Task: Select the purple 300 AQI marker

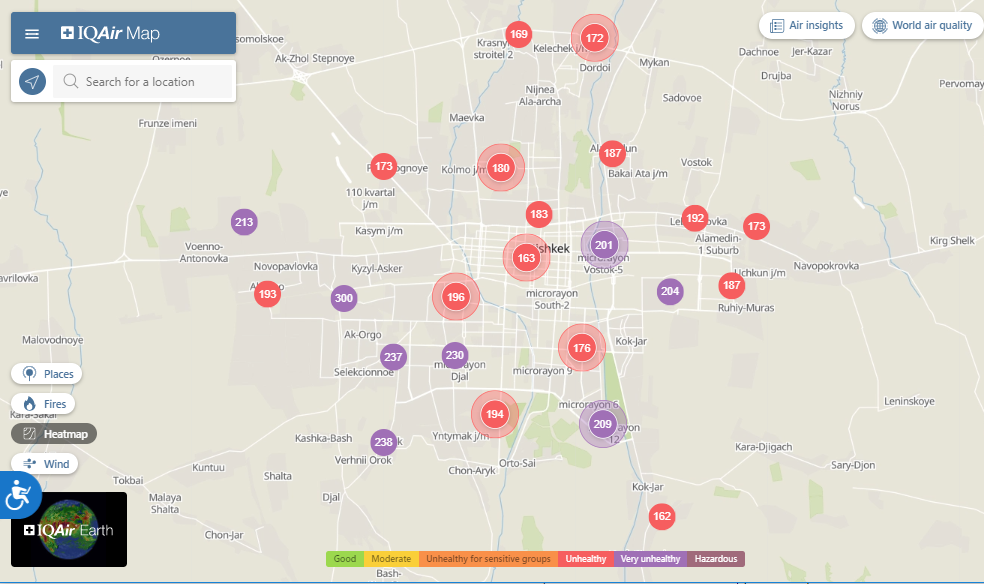Action: (x=344, y=298)
